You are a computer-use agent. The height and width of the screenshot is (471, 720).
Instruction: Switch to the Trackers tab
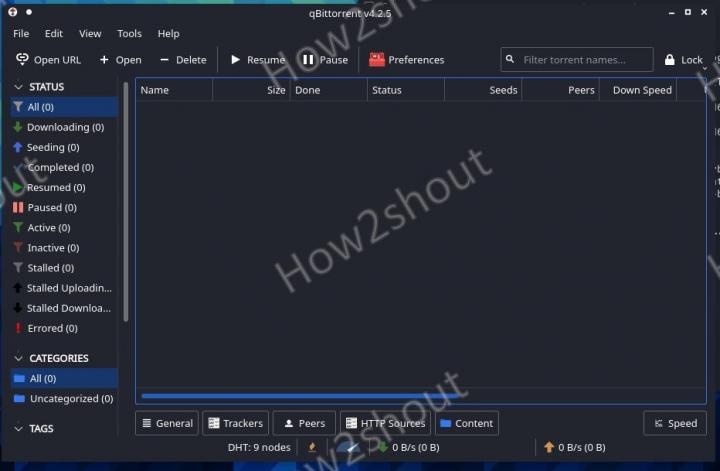pos(236,423)
